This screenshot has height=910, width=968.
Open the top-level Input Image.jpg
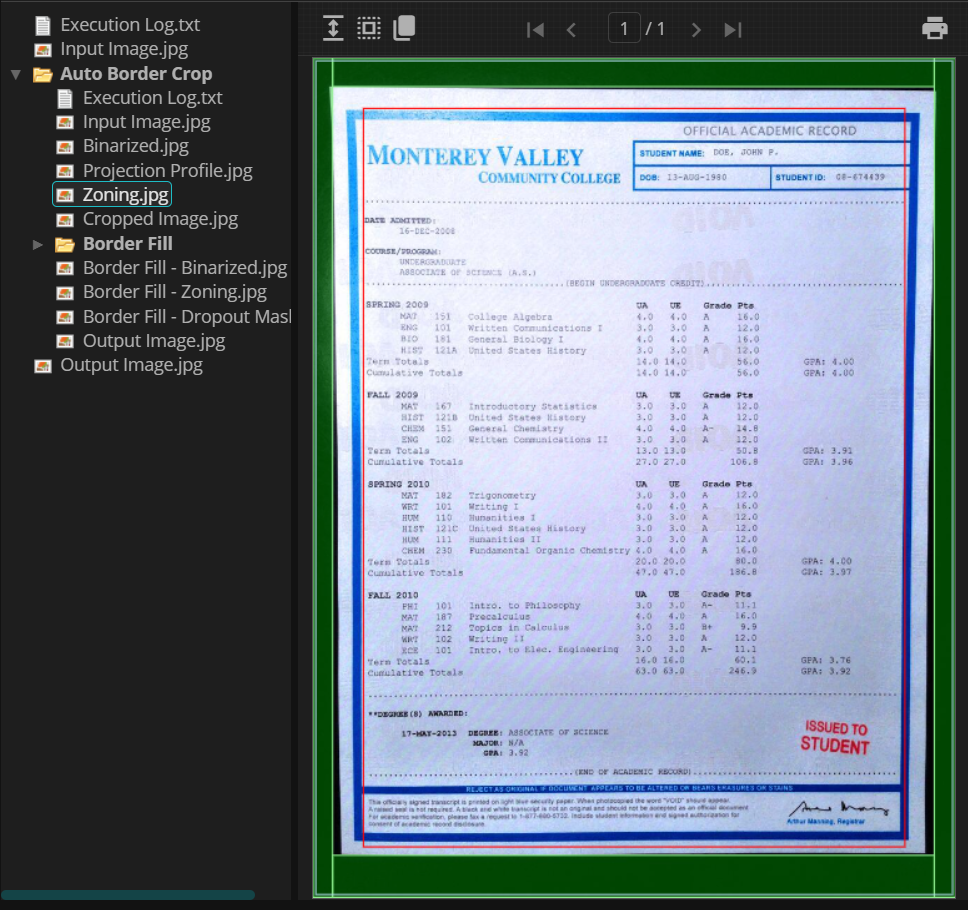[x=124, y=49]
